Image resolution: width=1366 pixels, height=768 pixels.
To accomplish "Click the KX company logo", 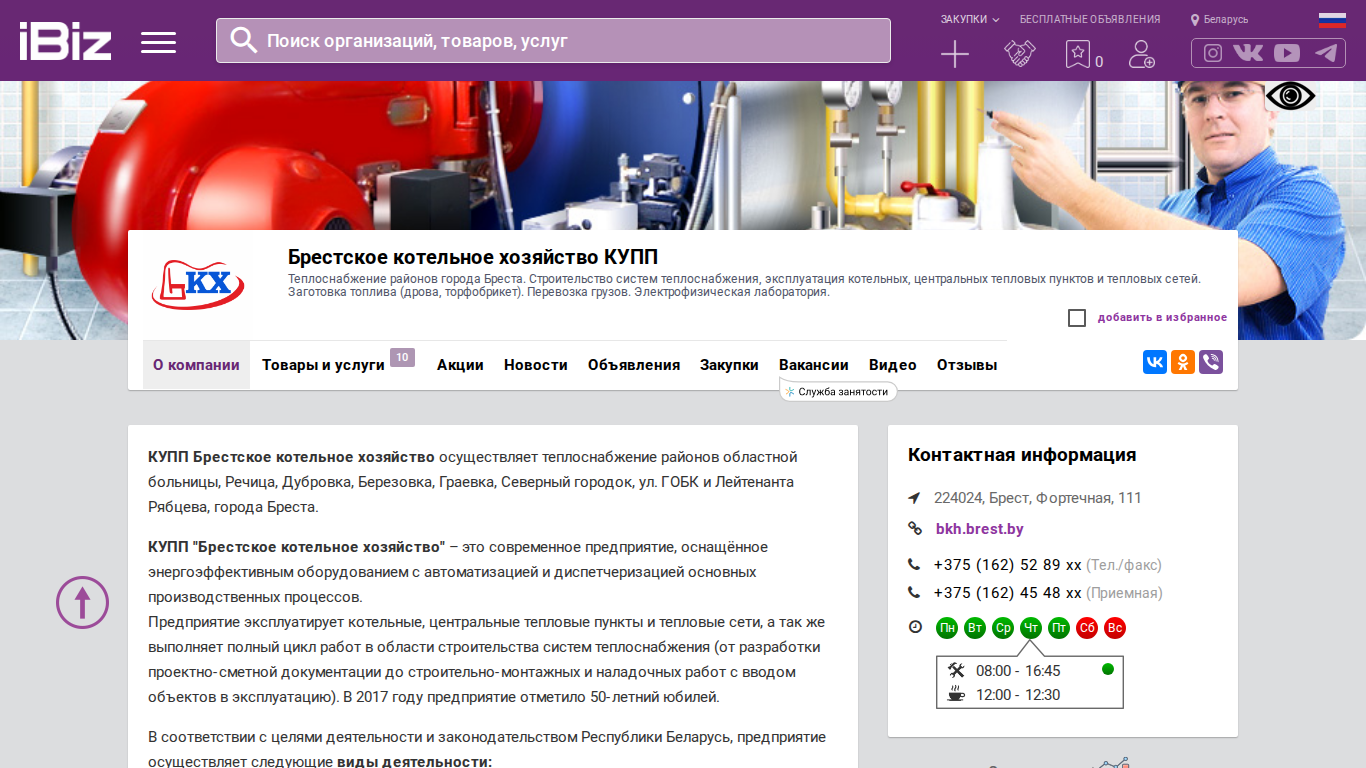I will pyautogui.click(x=197, y=285).
